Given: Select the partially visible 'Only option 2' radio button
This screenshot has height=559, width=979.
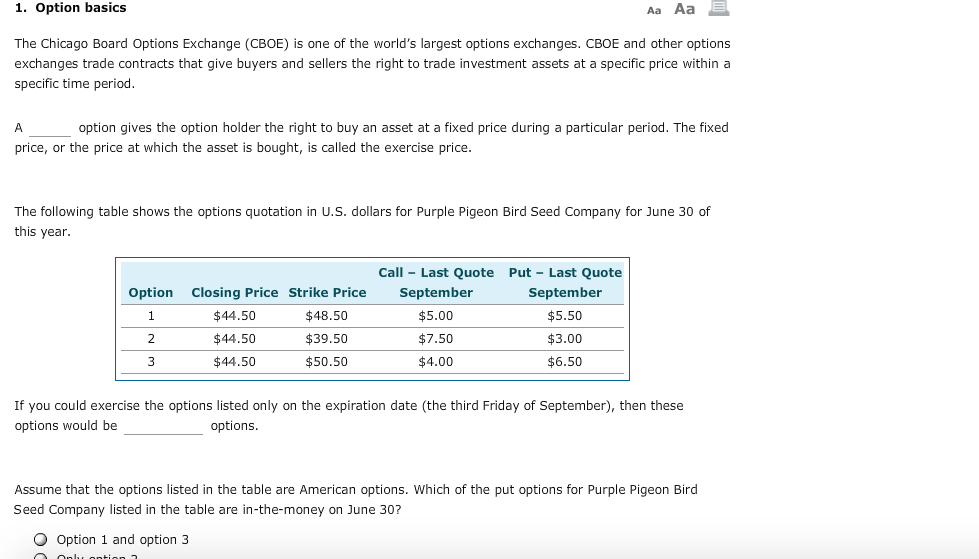Looking at the screenshot, I should click(41, 556).
